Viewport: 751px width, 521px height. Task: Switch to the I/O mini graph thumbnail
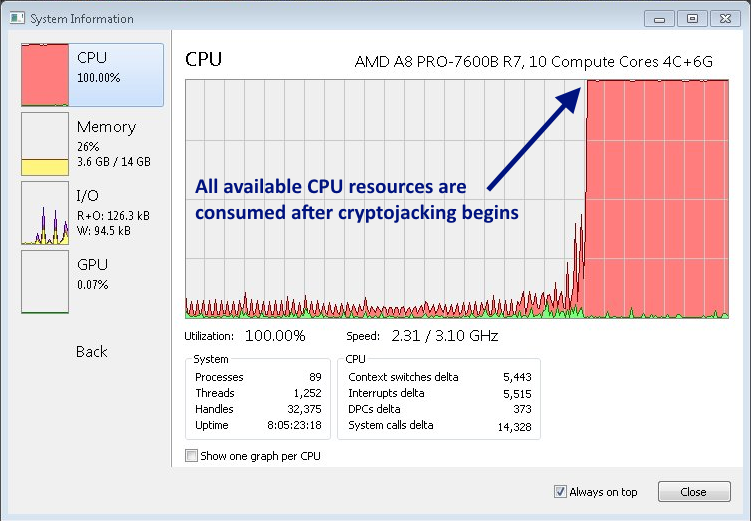pyautogui.click(x=45, y=213)
